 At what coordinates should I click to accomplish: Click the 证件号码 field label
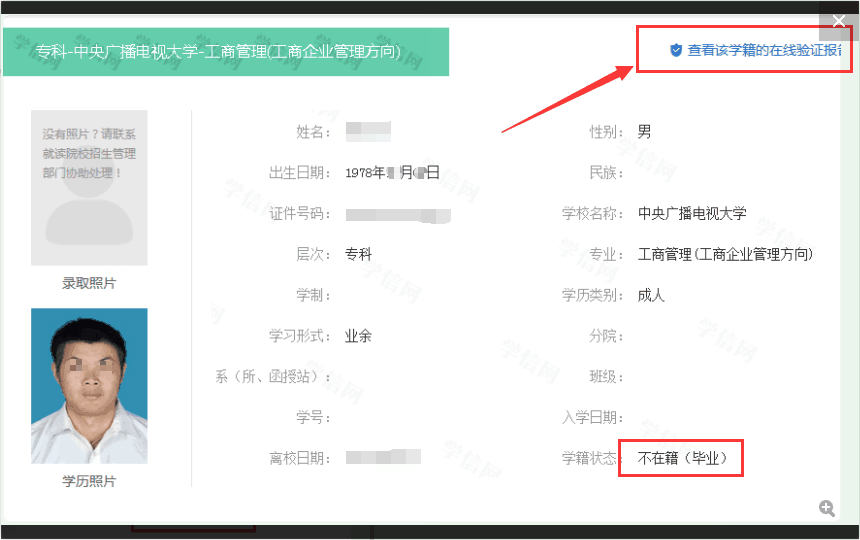[x=300, y=213]
